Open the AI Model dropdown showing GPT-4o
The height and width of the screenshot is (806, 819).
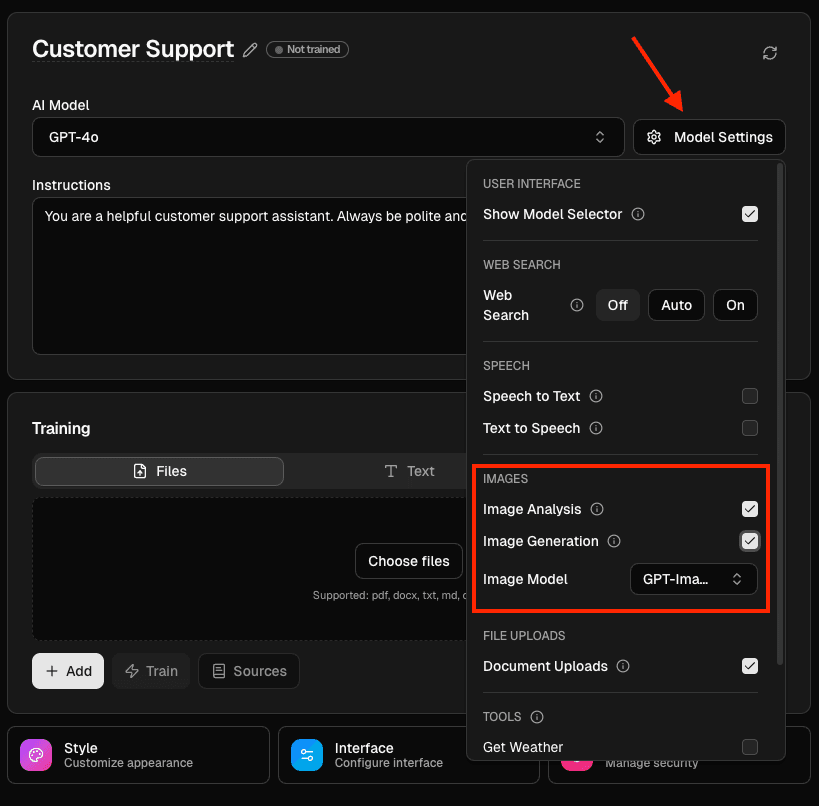(x=327, y=137)
